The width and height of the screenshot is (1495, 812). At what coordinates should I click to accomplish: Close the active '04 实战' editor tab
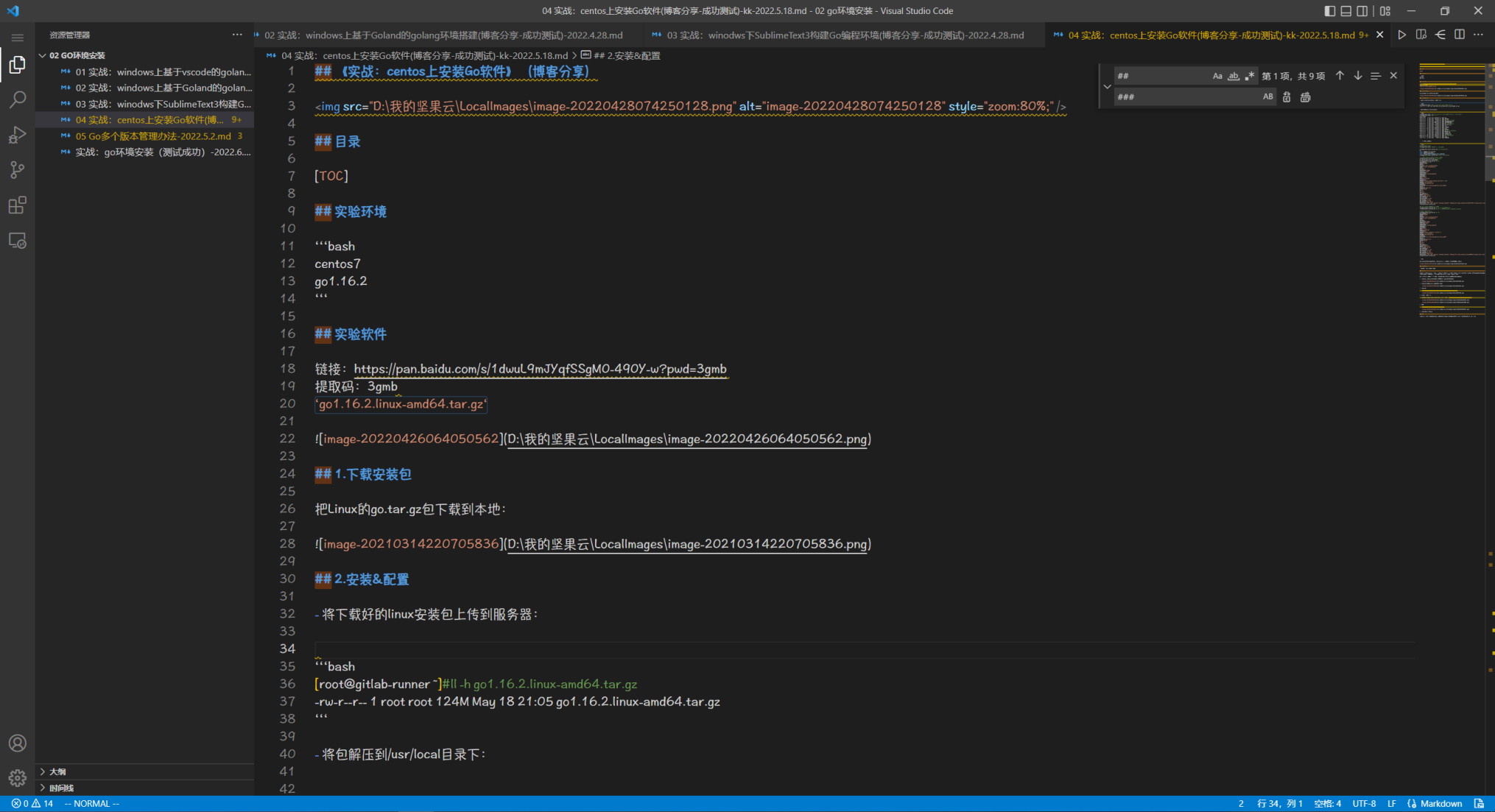[1380, 35]
